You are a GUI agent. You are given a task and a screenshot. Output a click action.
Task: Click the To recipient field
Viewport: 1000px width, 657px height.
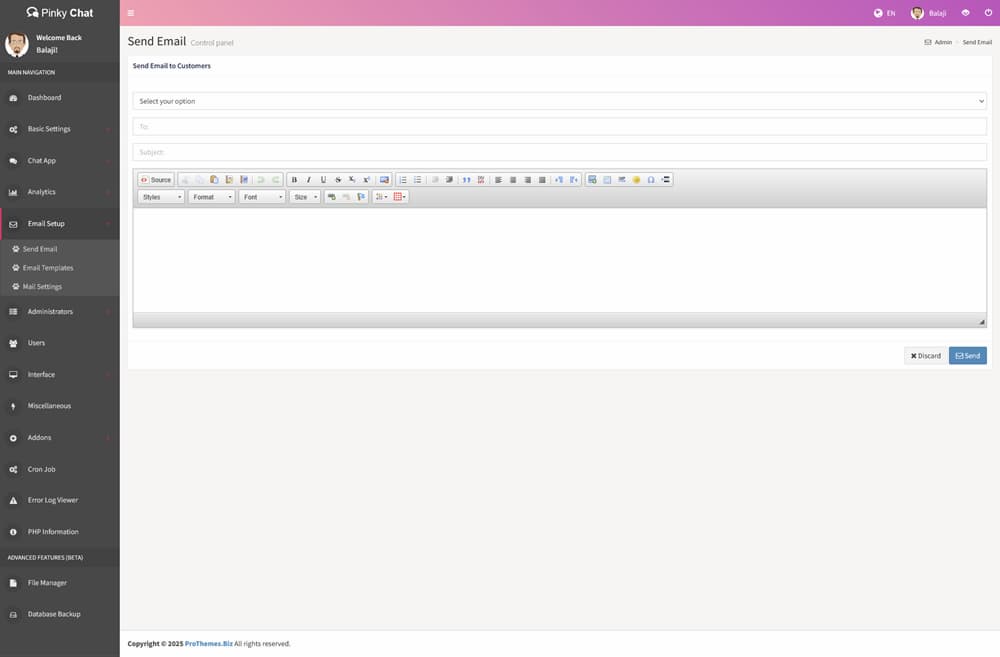click(x=559, y=126)
